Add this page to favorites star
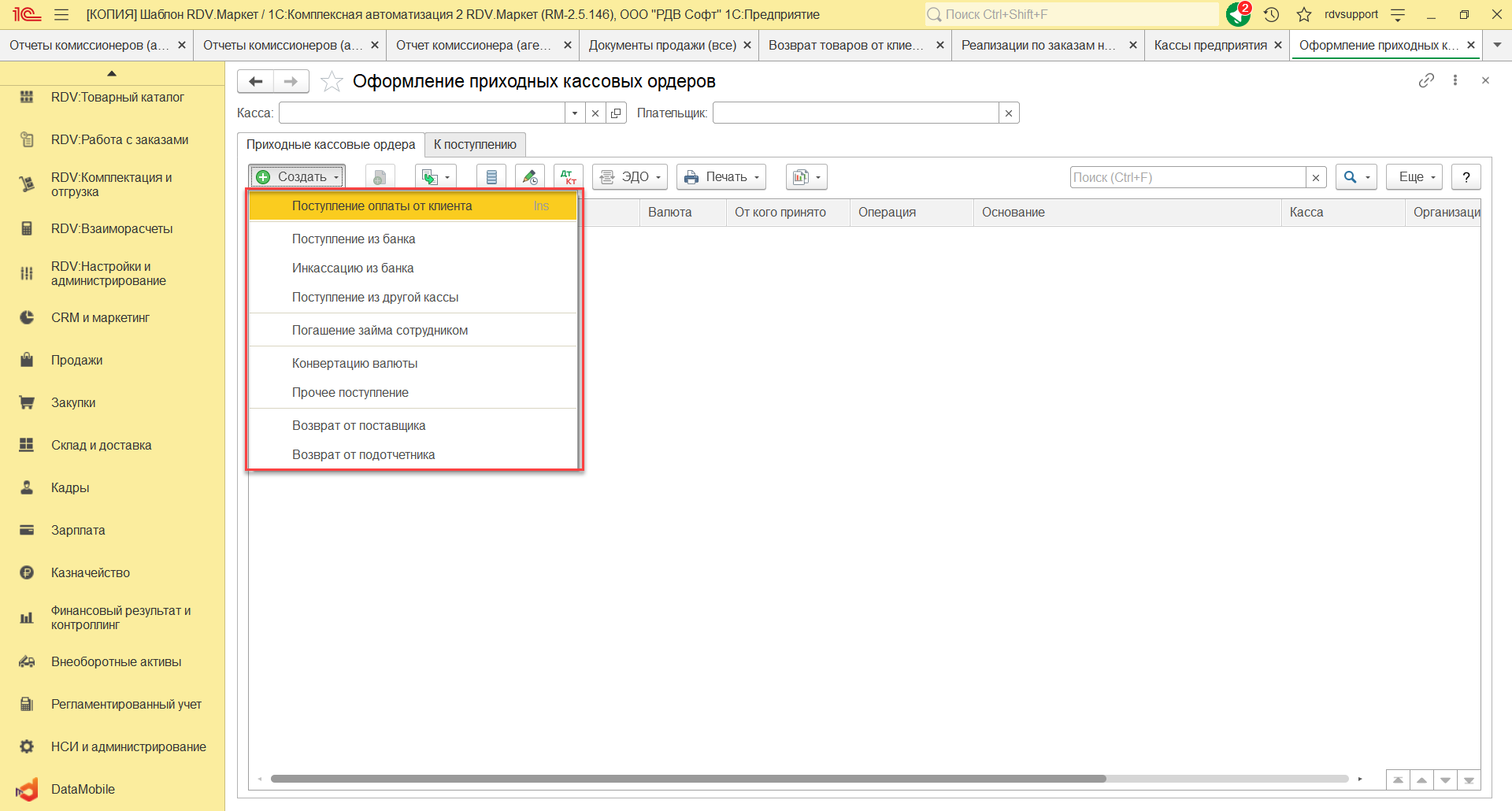Viewport: 1512px width, 811px height. tap(332, 81)
